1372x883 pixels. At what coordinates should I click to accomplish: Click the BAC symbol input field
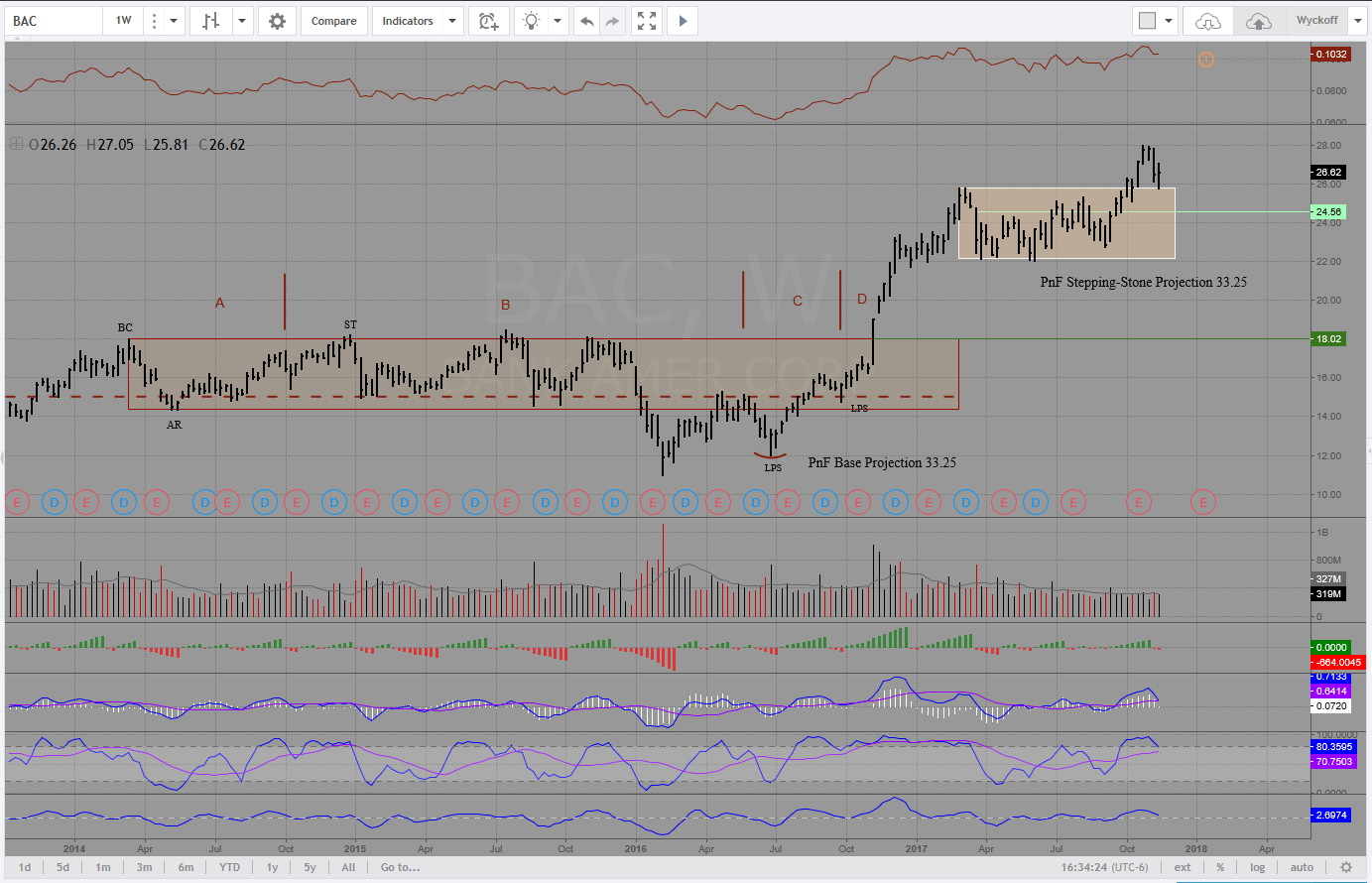coord(55,21)
